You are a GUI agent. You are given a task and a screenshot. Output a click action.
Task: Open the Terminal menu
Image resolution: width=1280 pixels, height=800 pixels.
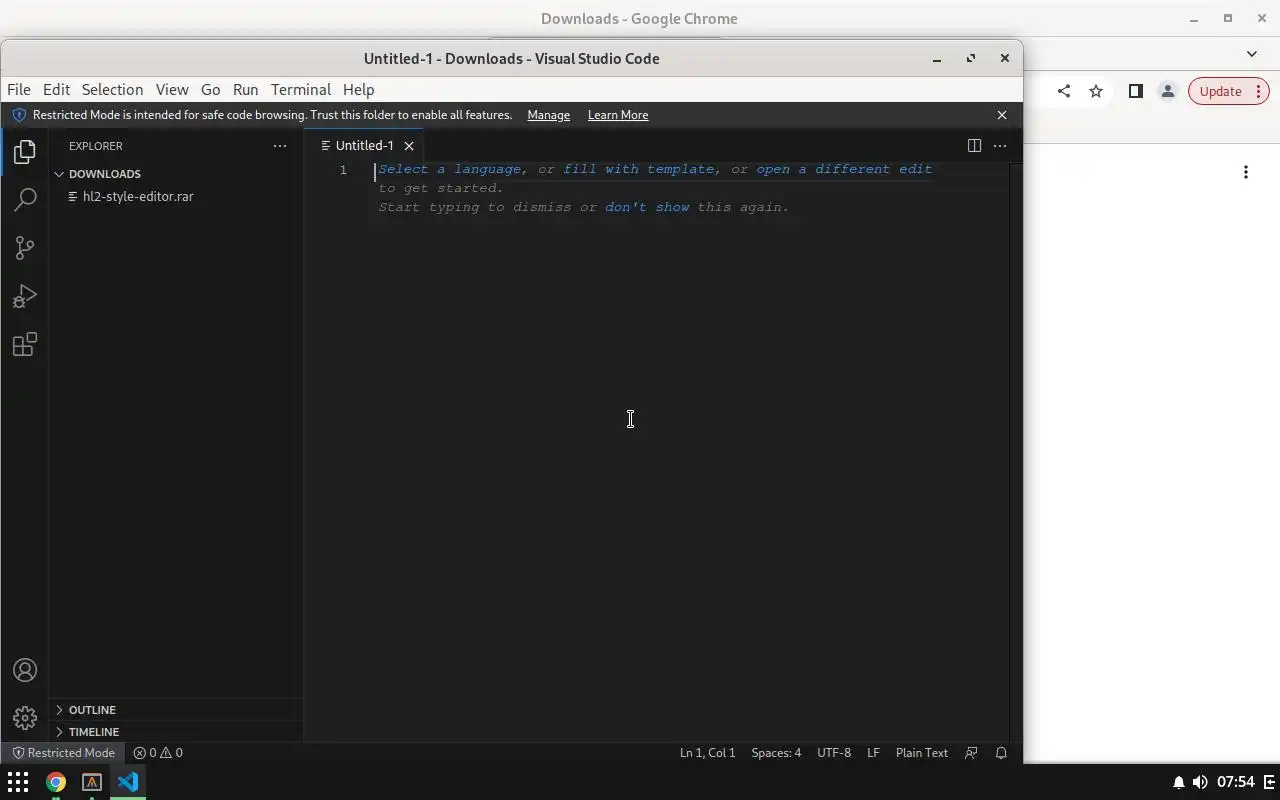tap(300, 90)
